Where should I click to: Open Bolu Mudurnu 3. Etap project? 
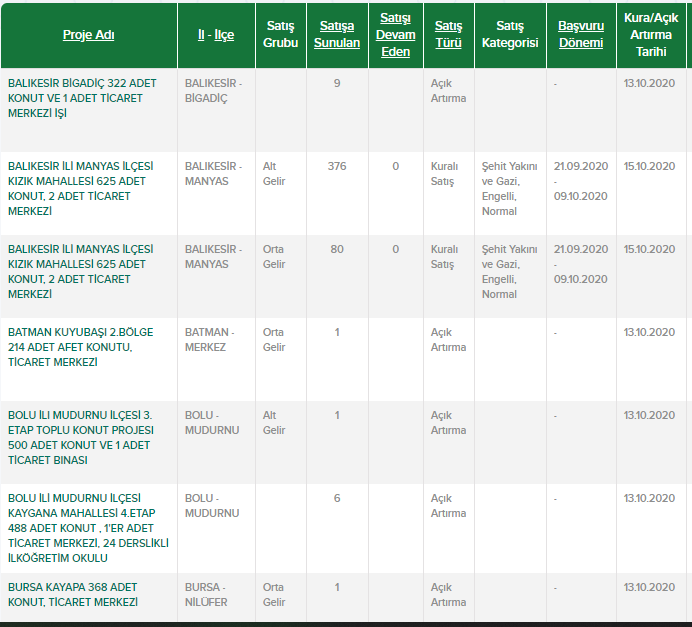80,437
